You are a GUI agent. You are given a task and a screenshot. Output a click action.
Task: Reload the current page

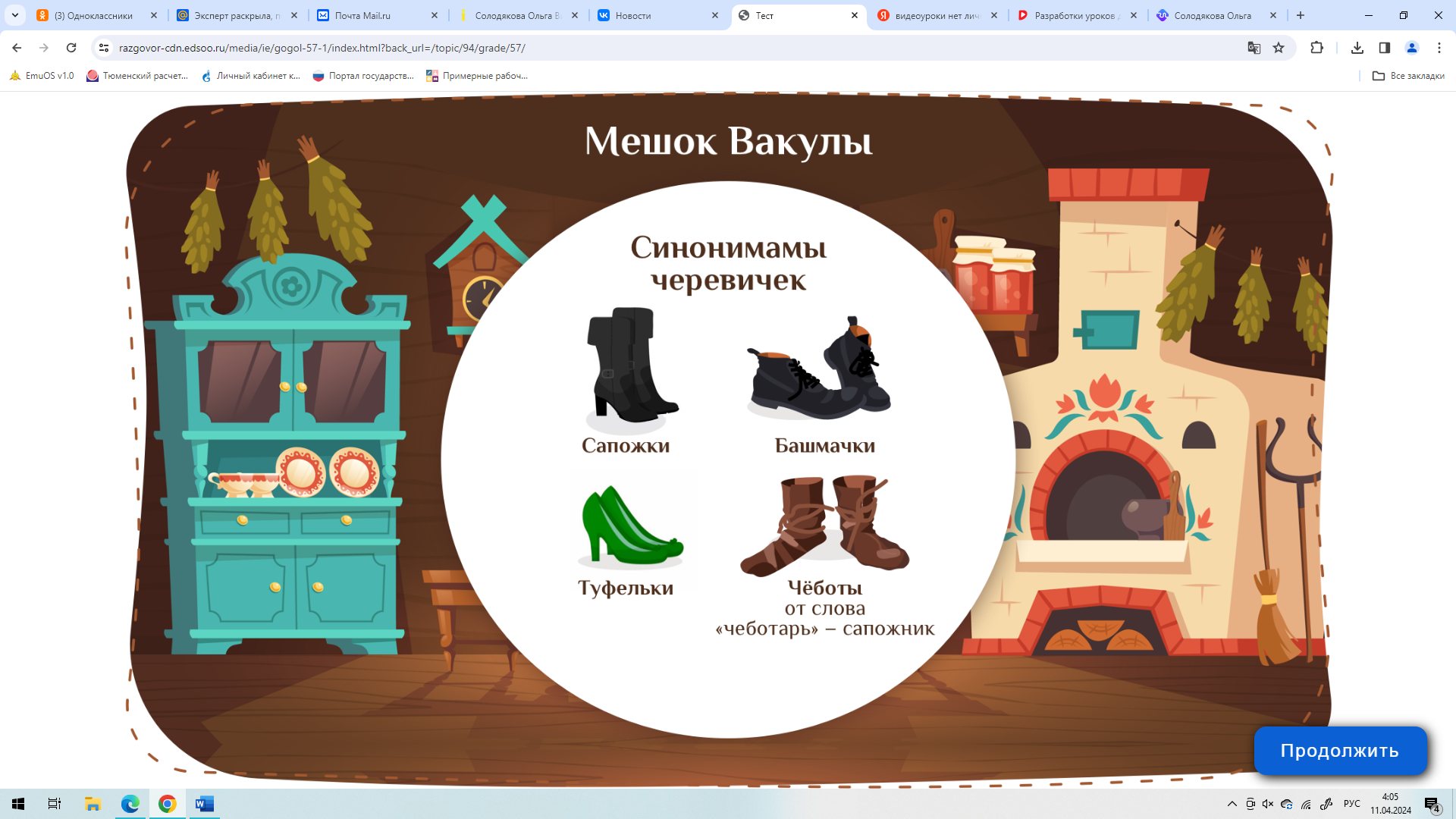(x=71, y=48)
